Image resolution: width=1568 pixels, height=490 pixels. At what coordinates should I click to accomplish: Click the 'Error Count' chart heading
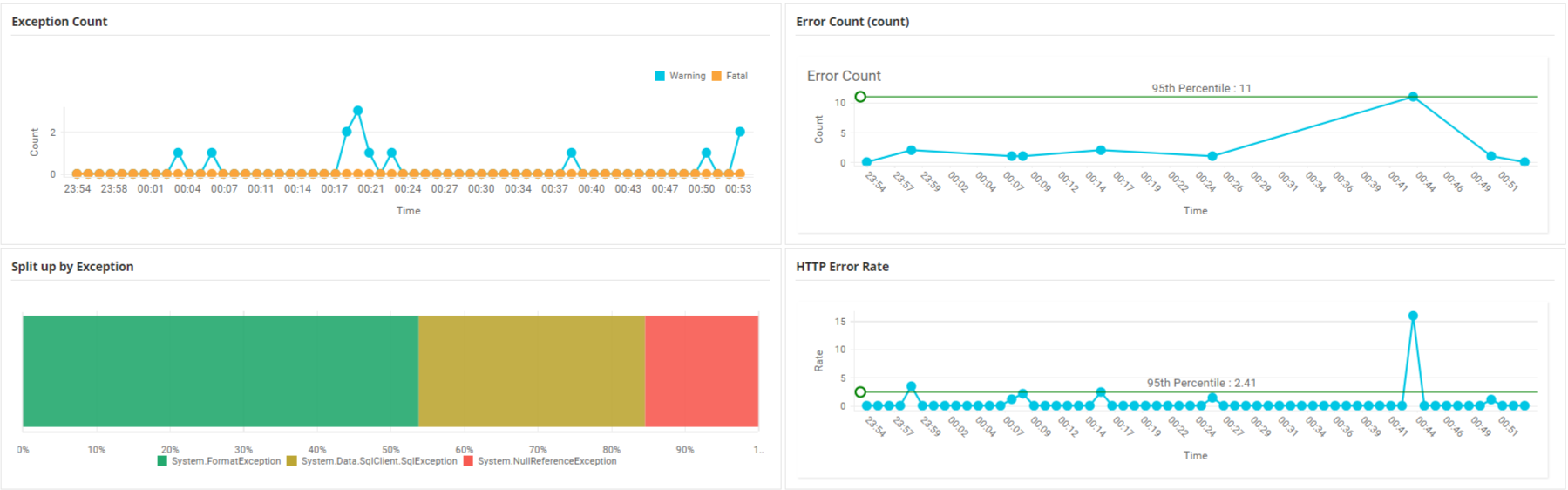coord(844,76)
